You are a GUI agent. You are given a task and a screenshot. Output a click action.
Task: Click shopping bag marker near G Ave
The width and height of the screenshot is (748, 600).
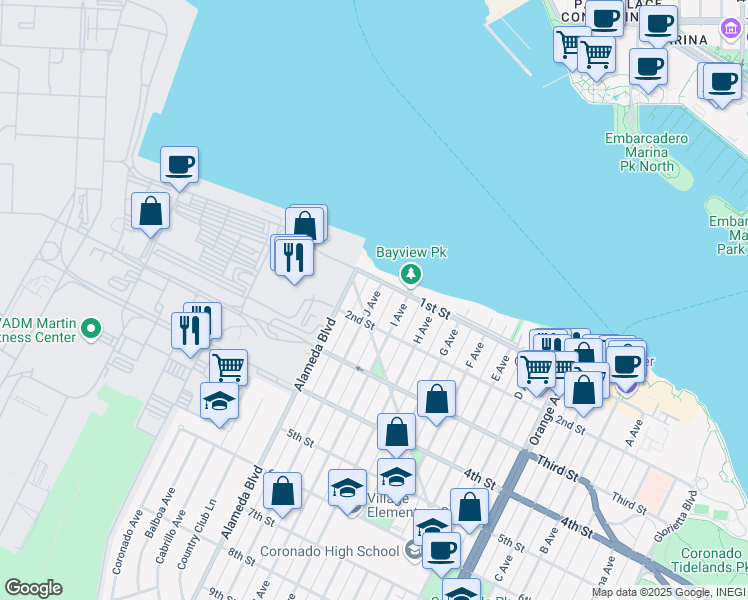436,401
